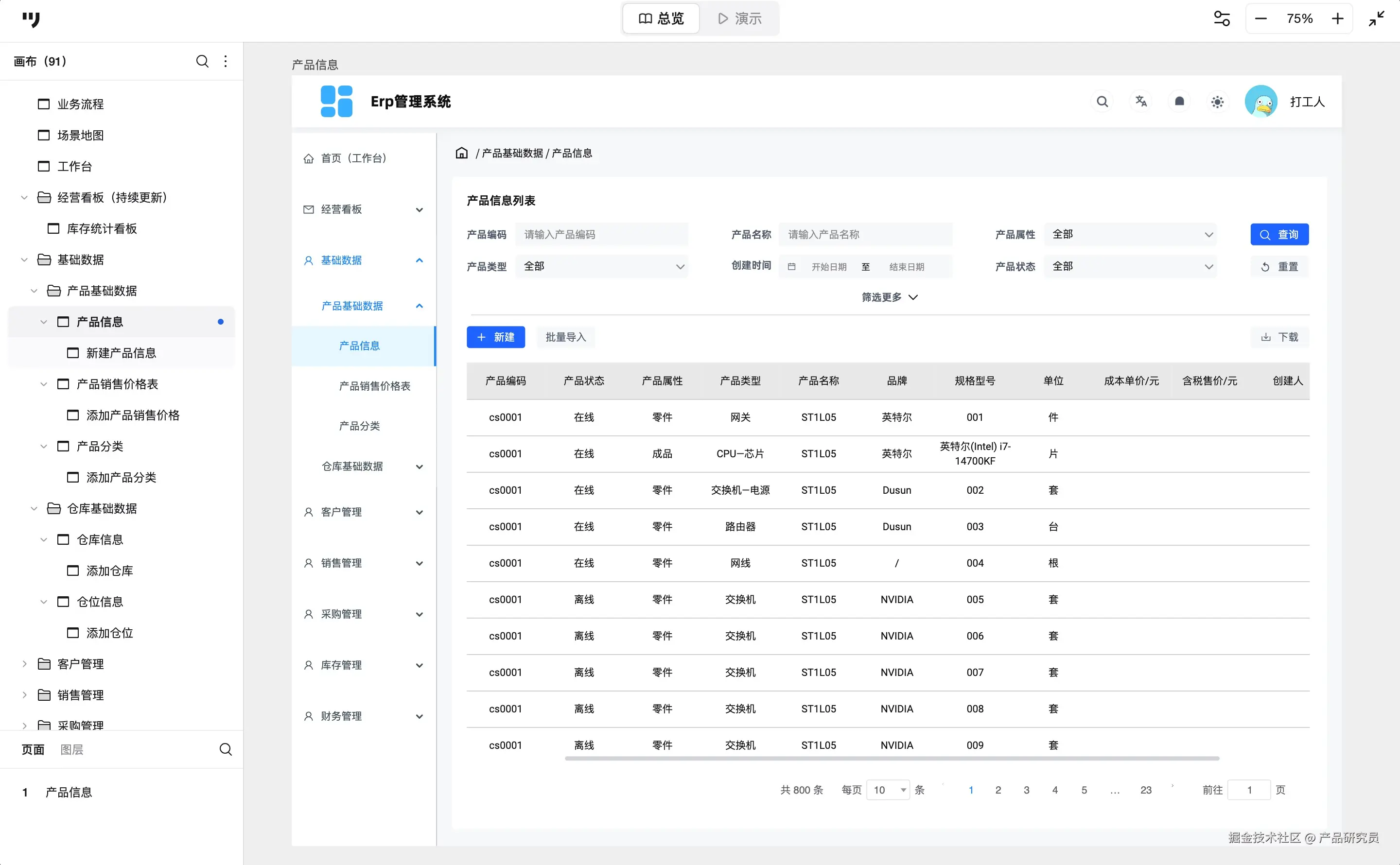Click the zoom in plus button
1400x865 pixels.
pyautogui.click(x=1337, y=18)
